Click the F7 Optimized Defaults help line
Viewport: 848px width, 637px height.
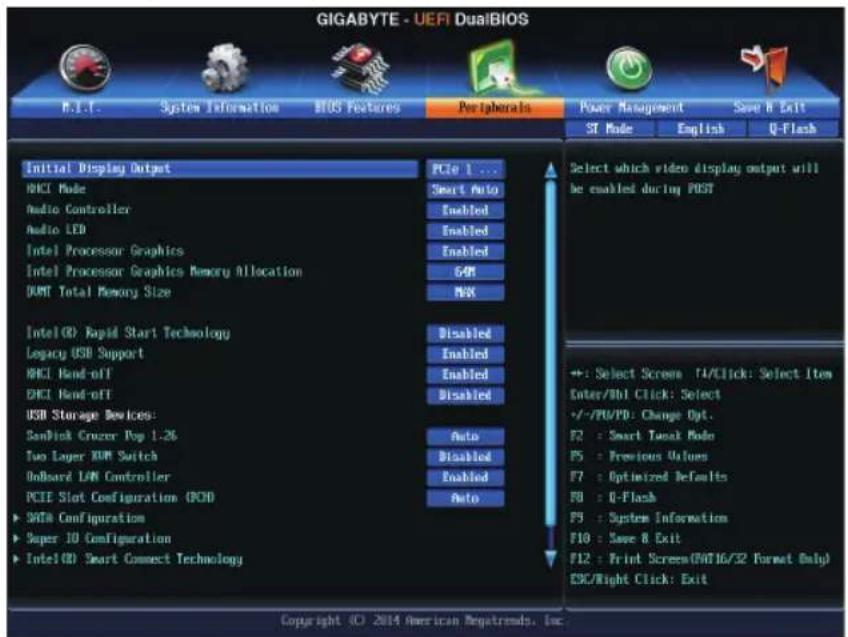point(648,477)
